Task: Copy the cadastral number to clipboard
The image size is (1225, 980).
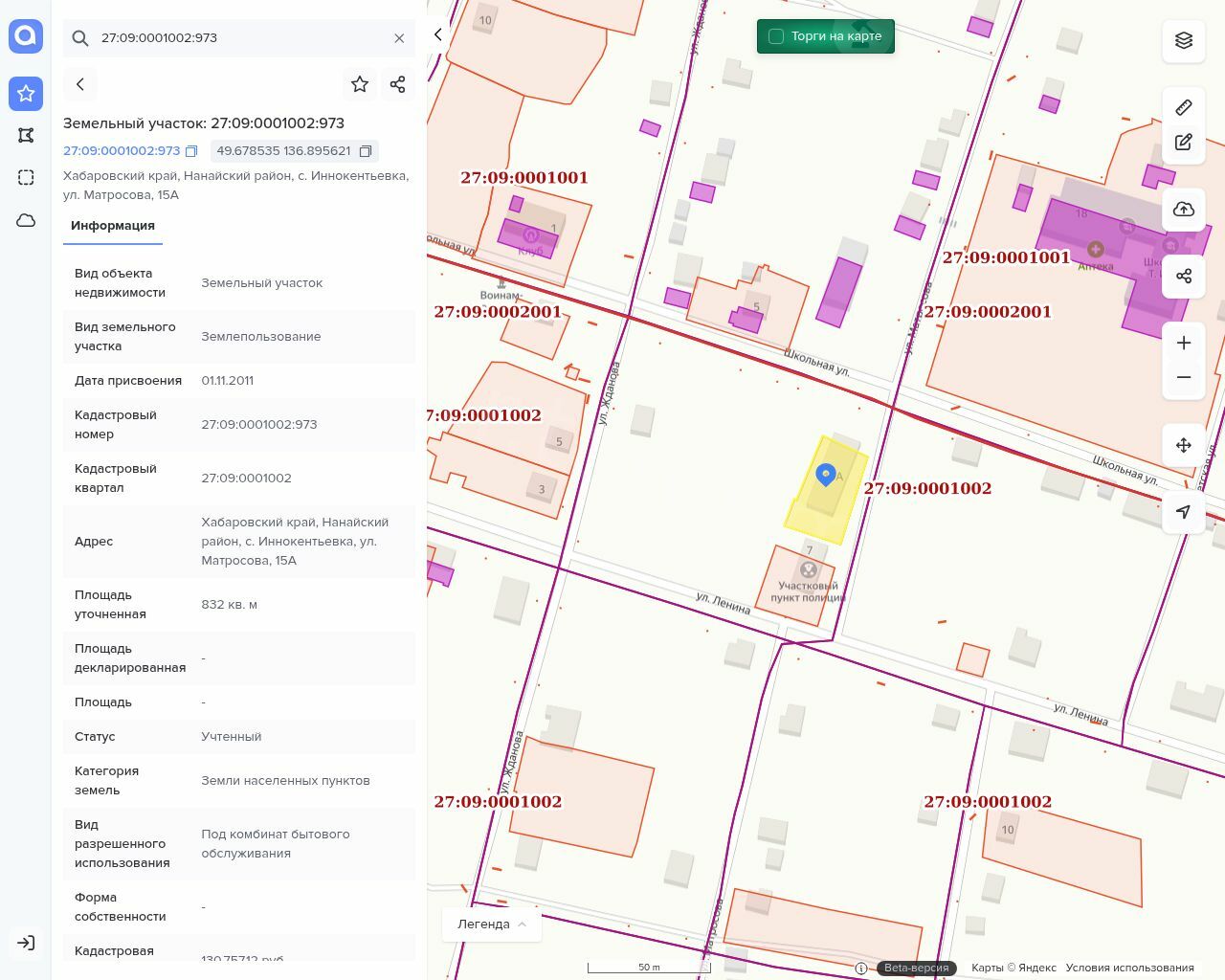Action: (191, 151)
